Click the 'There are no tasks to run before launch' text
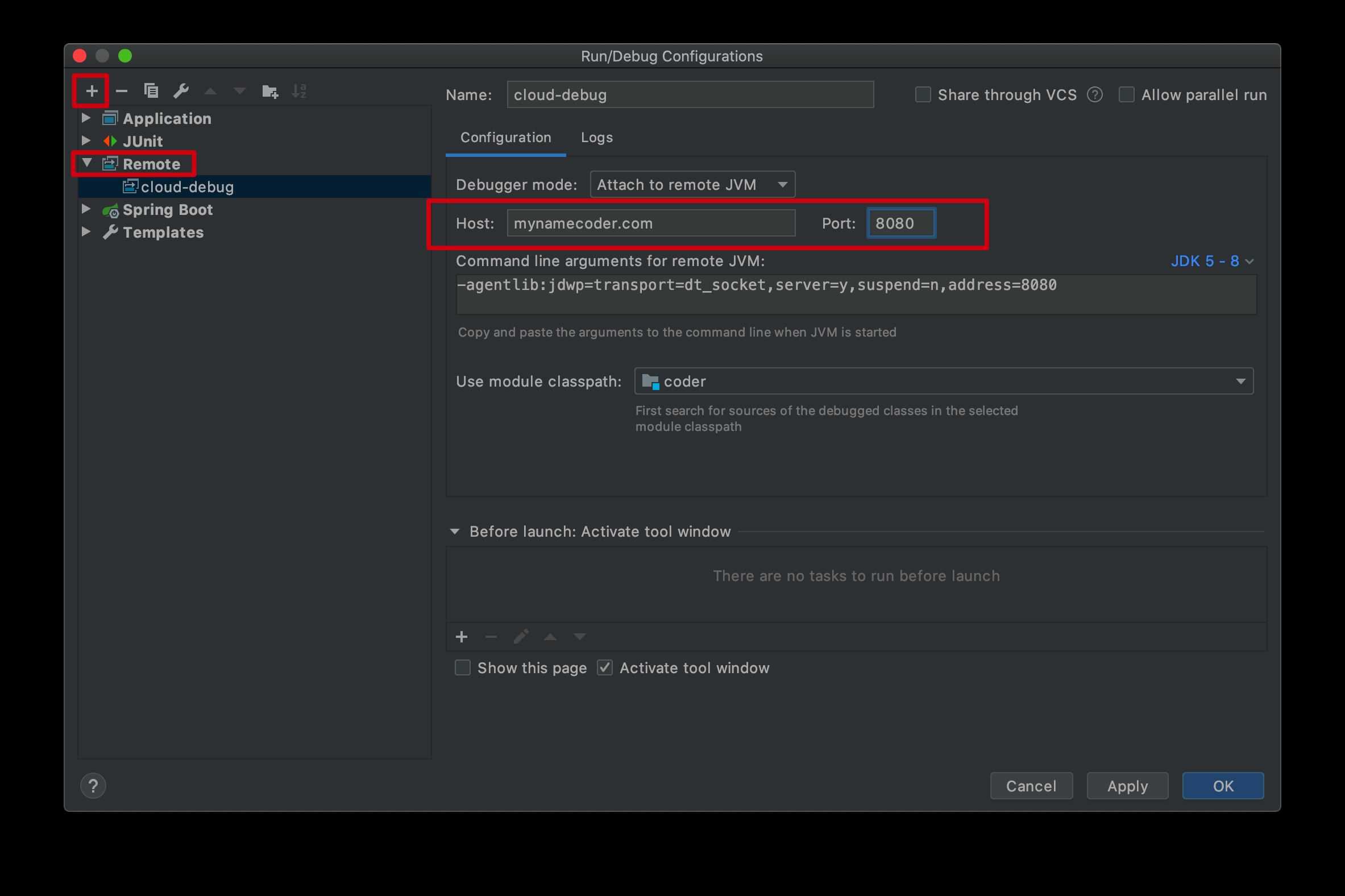The width and height of the screenshot is (1345, 896). 856,576
